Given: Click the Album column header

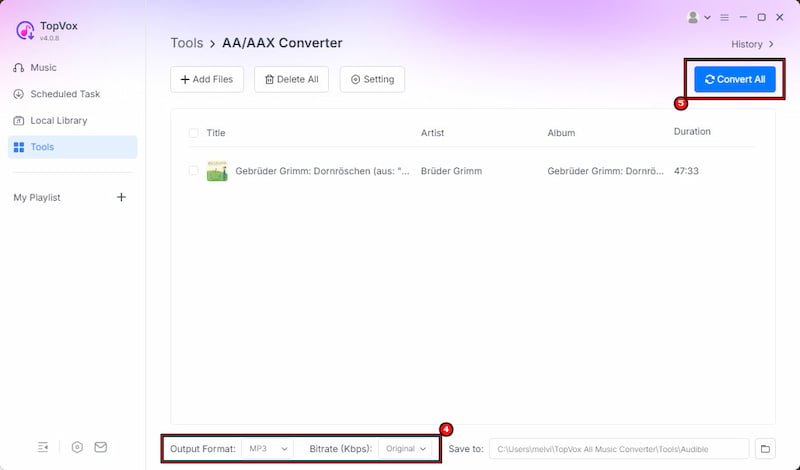Looking at the screenshot, I should coord(561,133).
